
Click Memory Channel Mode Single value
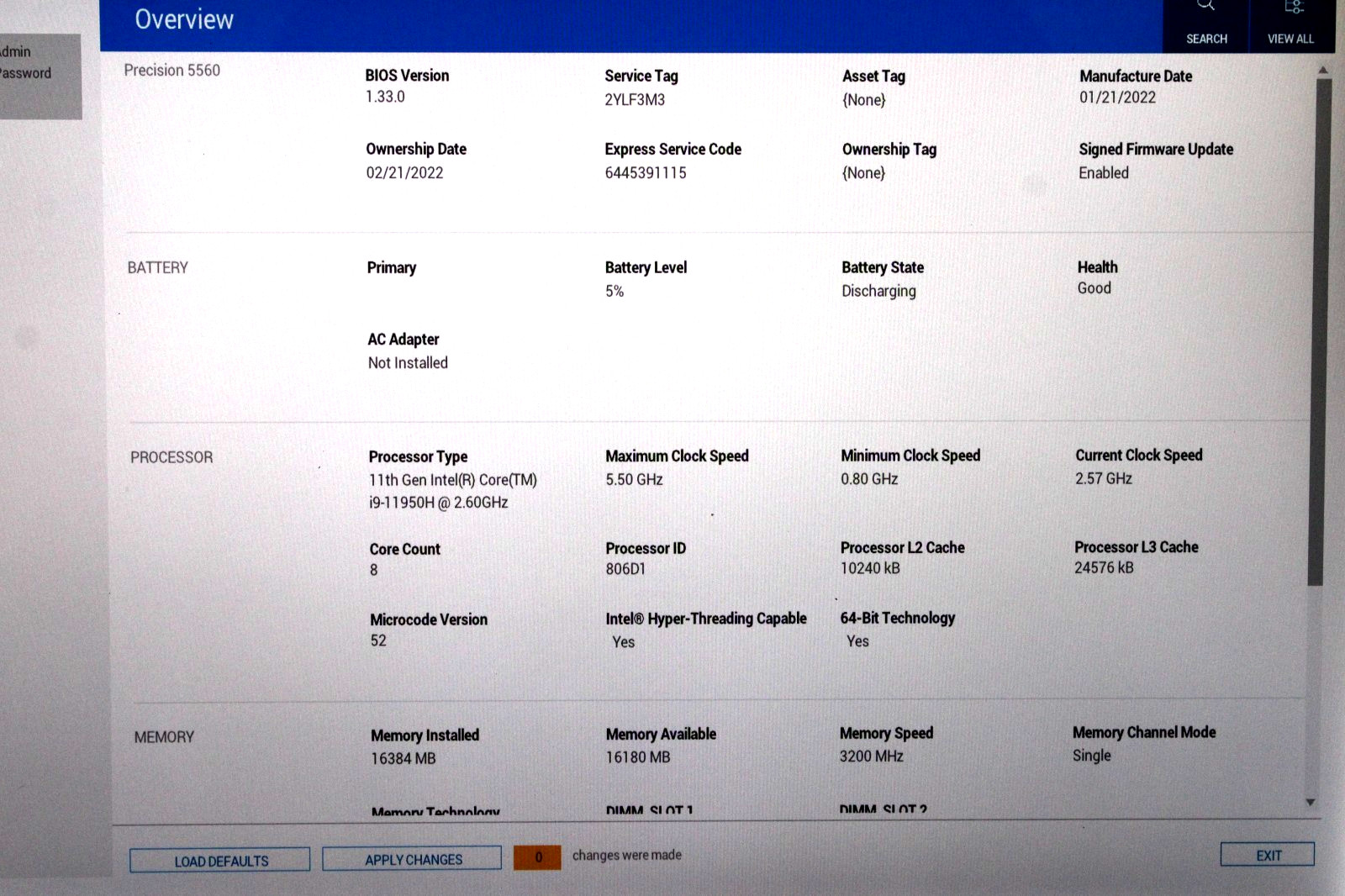pyautogui.click(x=1091, y=755)
